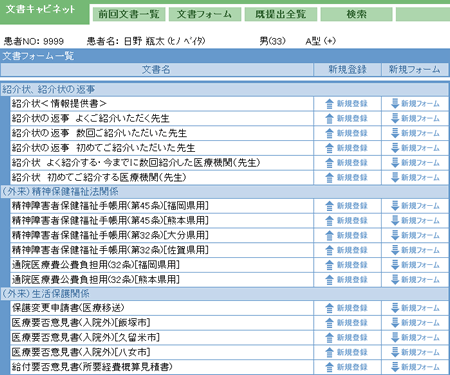Click 新規フォーム icon for 通院医療費公費負担用(32条)[福岡県用]
450x375 pixels.
(395, 265)
